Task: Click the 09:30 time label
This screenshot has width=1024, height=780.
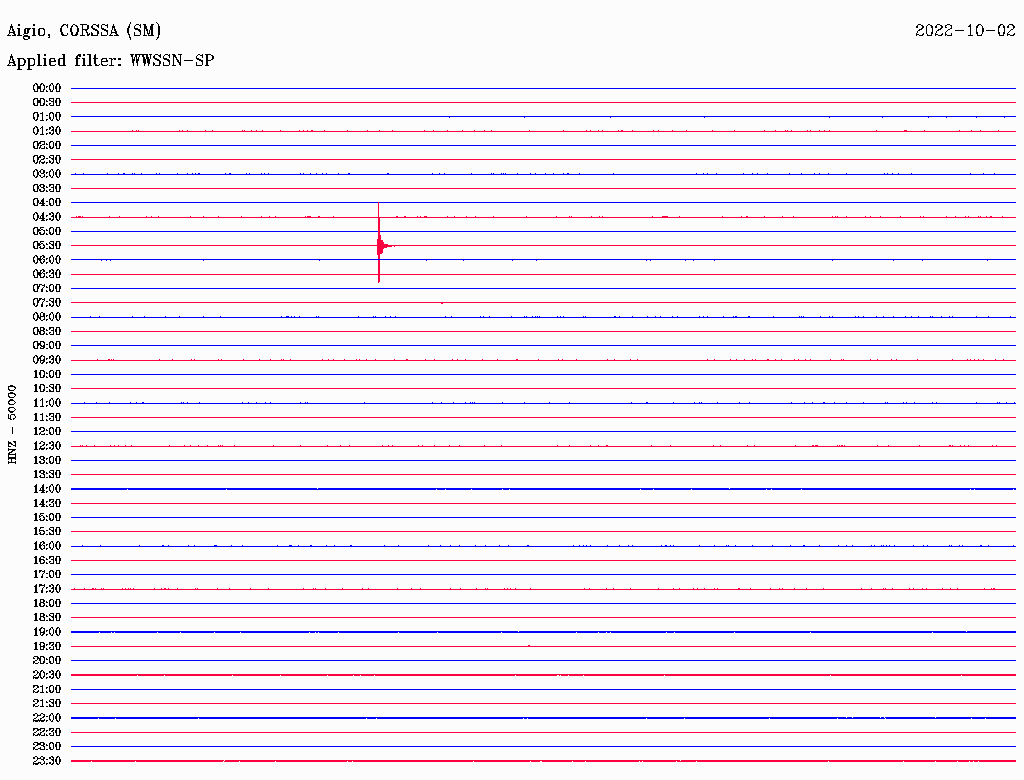Action: click(47, 360)
